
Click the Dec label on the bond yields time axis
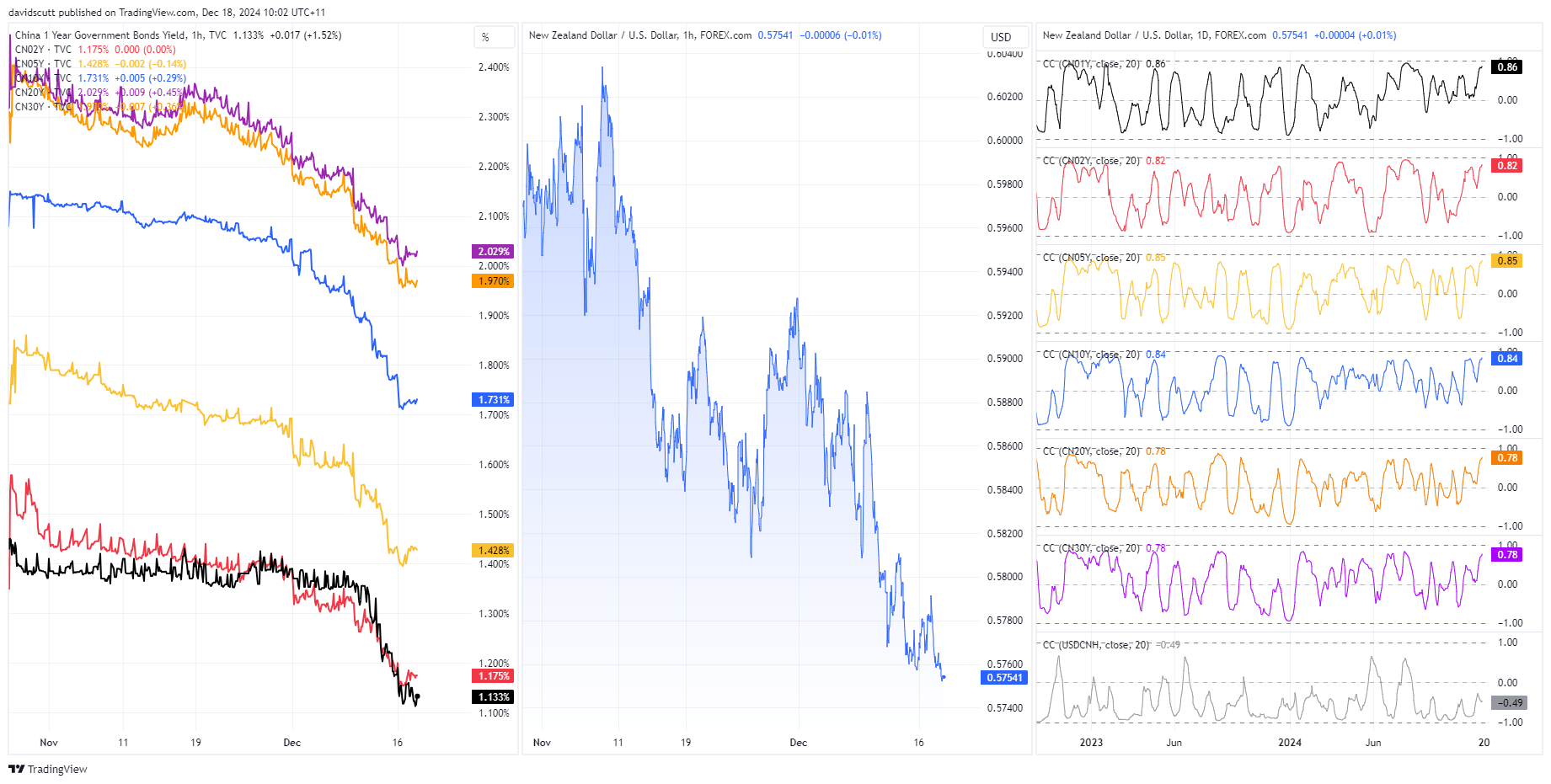[292, 743]
